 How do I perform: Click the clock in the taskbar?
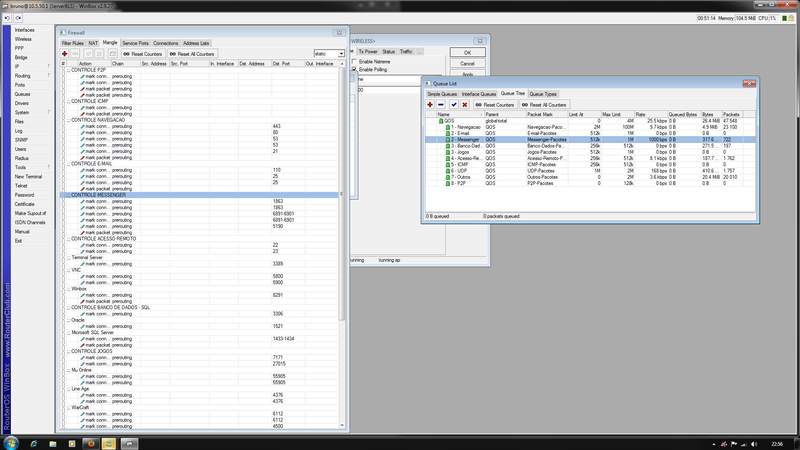coord(777,444)
